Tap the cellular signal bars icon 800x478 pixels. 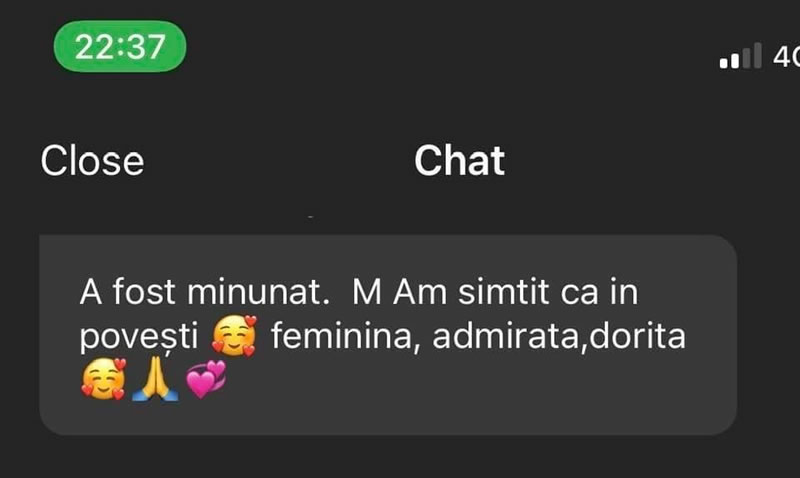[741, 56]
